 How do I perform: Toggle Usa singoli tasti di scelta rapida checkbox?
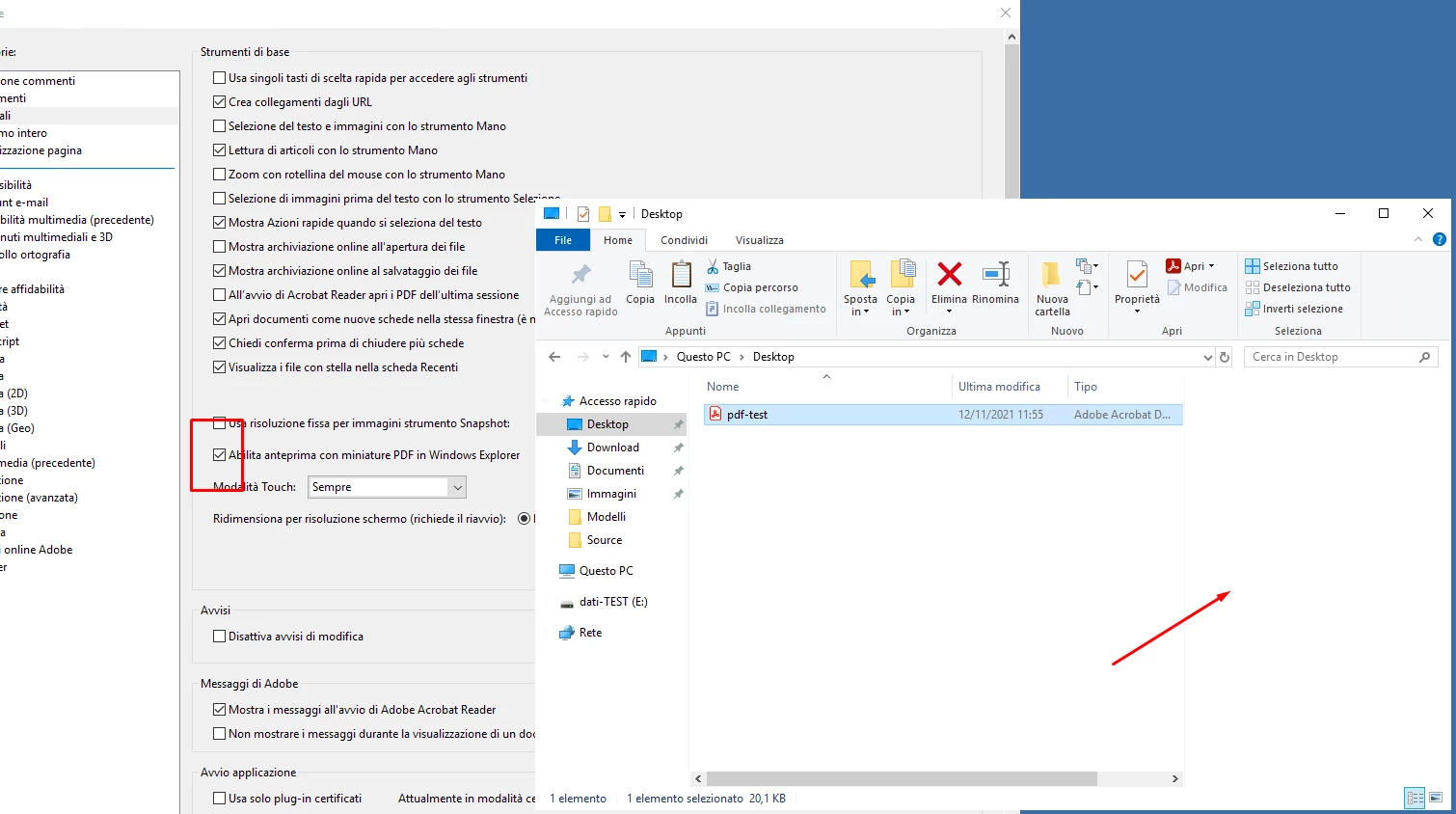(x=220, y=78)
